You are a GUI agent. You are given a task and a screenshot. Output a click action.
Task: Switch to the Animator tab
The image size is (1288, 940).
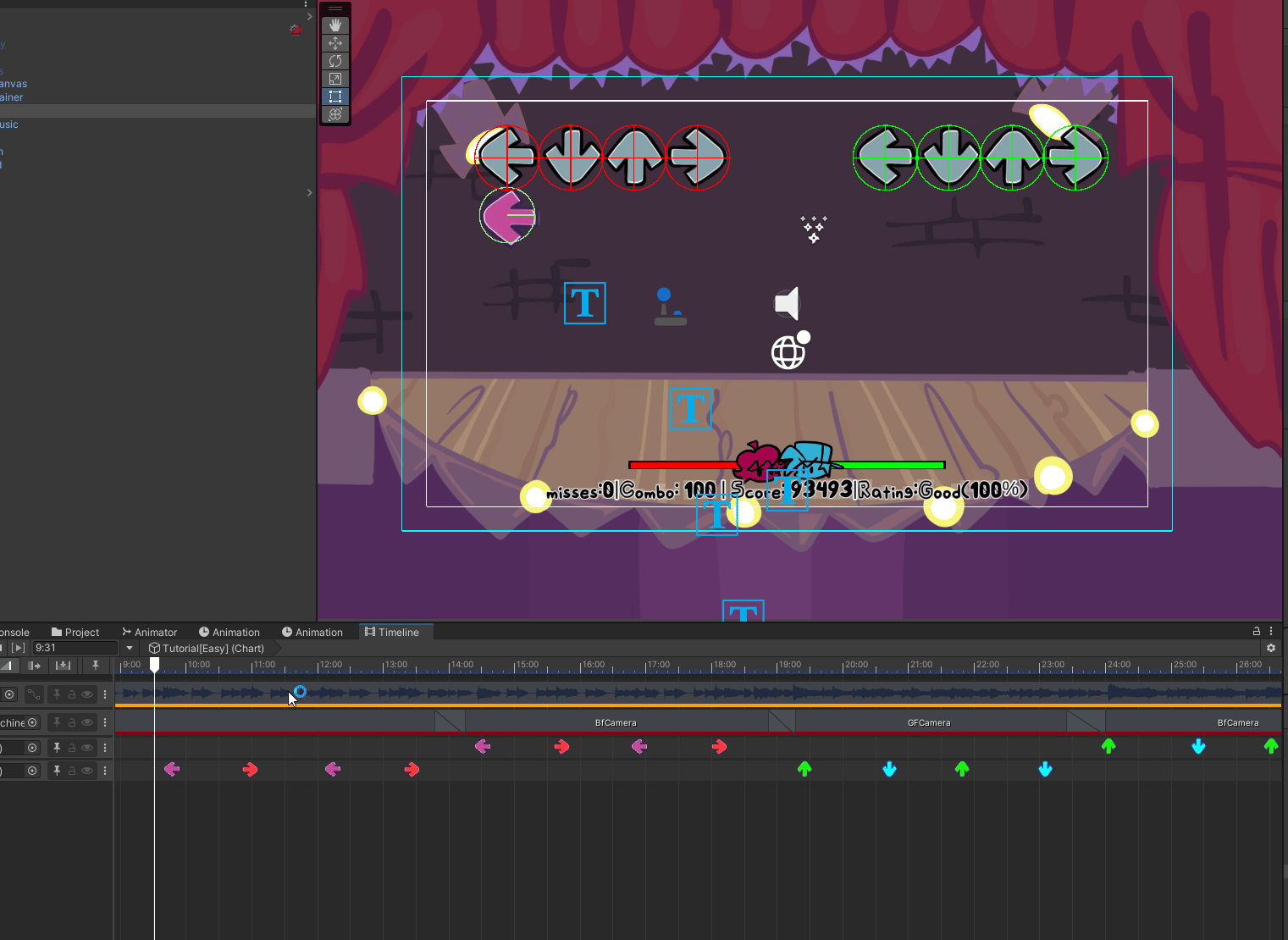[150, 633]
